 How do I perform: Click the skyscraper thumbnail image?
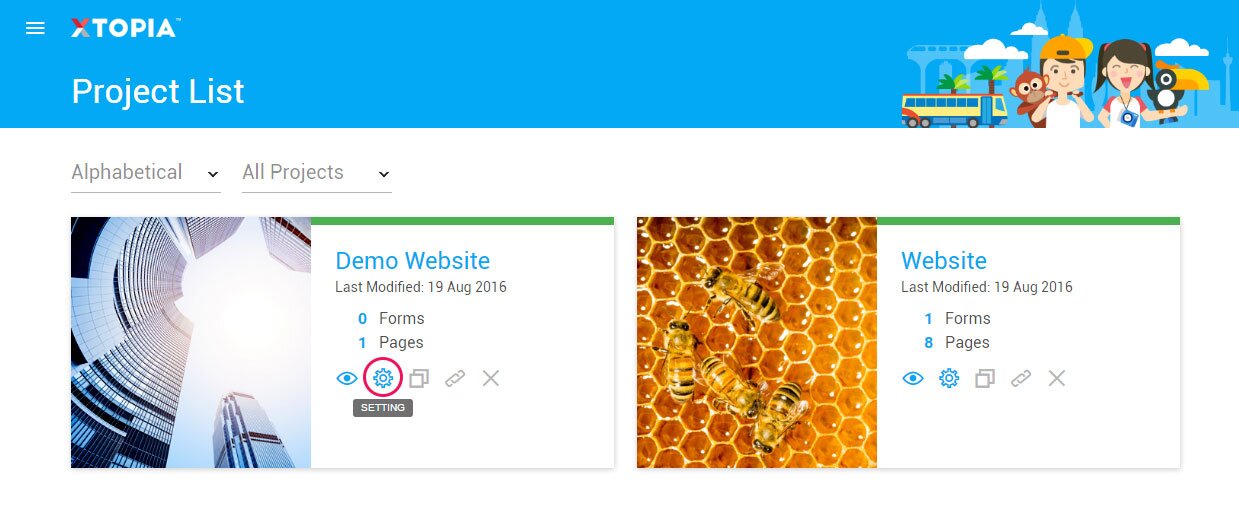tap(191, 342)
